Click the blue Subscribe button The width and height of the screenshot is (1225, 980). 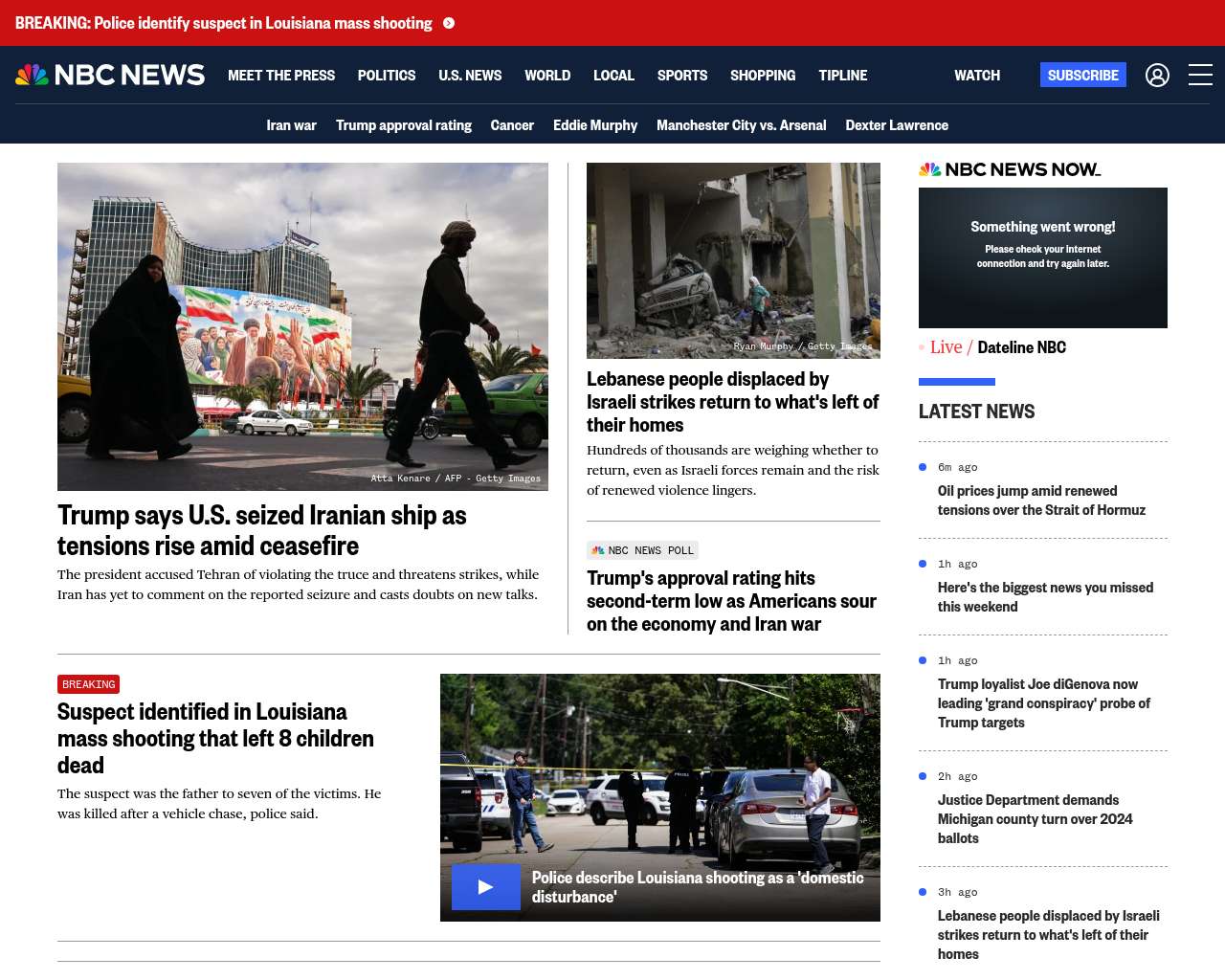point(1083,75)
